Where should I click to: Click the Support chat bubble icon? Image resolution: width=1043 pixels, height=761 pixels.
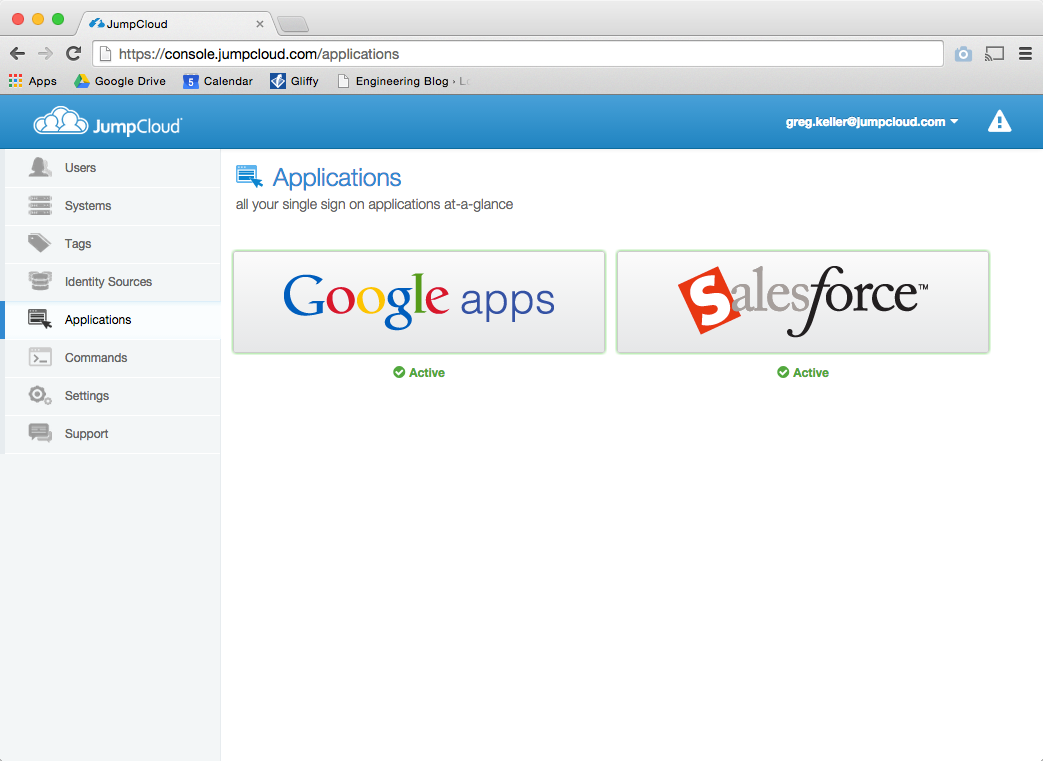coord(40,434)
